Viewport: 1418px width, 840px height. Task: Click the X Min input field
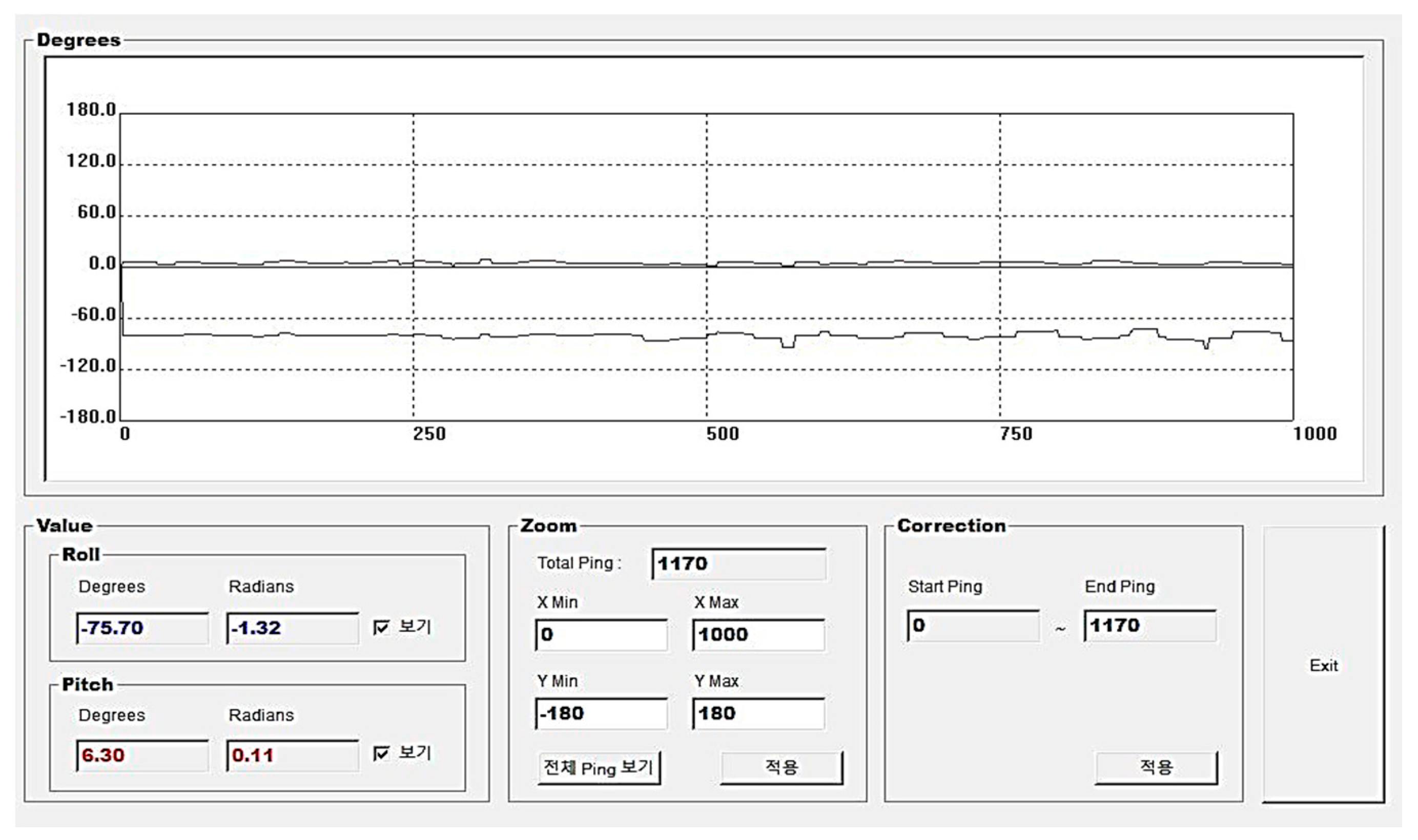pos(601,635)
